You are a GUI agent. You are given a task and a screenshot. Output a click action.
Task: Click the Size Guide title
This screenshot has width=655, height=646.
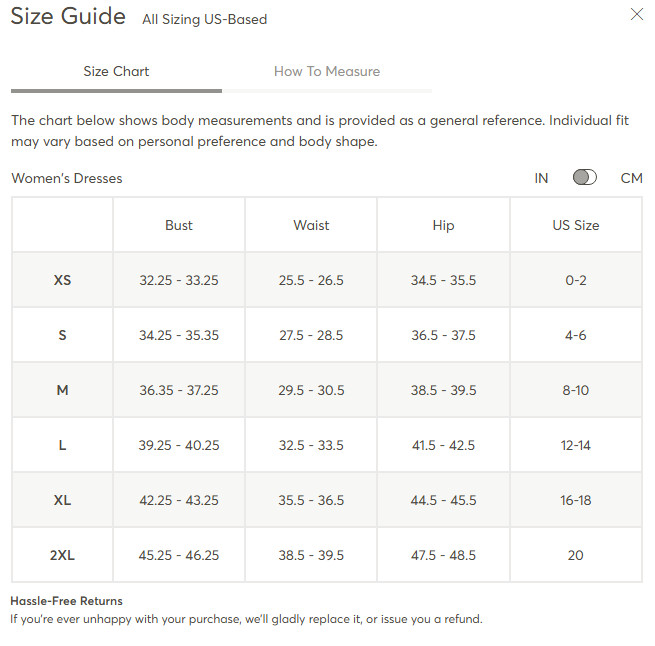click(68, 16)
